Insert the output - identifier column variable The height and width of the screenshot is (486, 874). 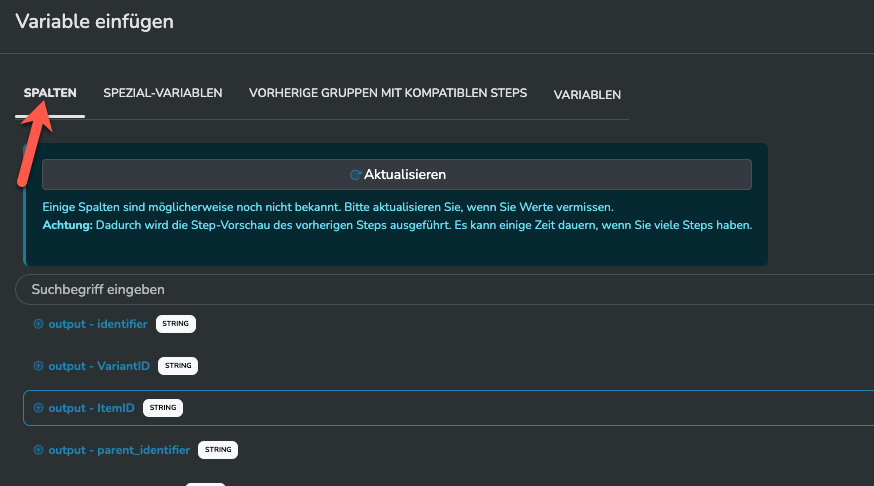[98, 324]
